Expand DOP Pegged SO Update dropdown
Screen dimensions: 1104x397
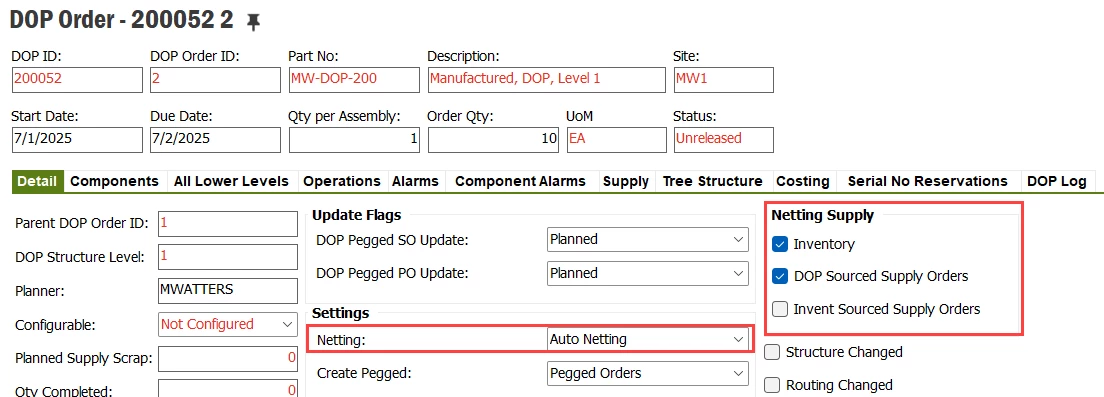[x=648, y=239]
